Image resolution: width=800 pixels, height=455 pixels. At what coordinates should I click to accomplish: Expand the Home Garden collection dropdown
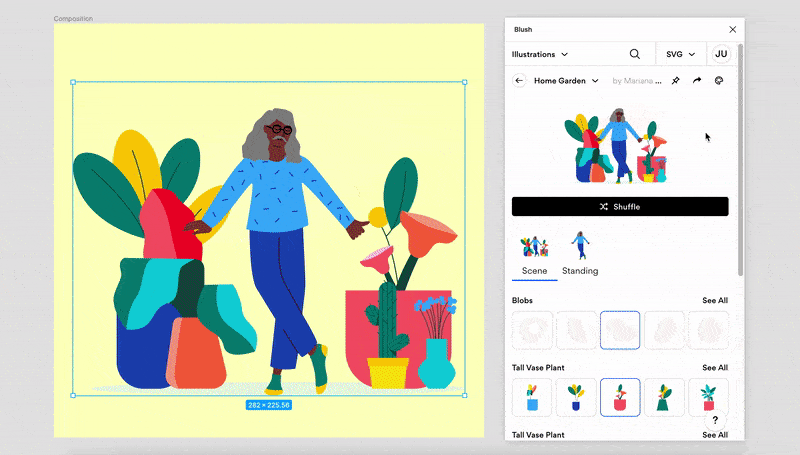coord(566,81)
